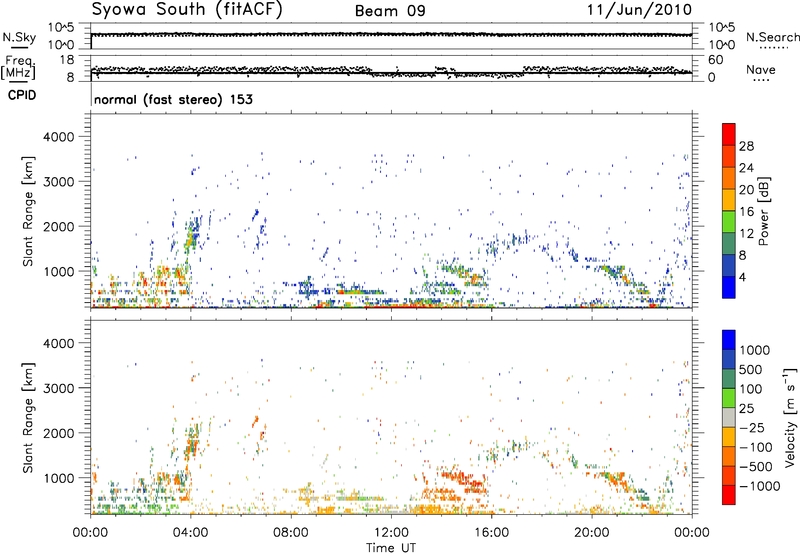800x554 pixels.
Task: Click the "Velocity [m s-1]" colorbar title
Action: pos(790,417)
